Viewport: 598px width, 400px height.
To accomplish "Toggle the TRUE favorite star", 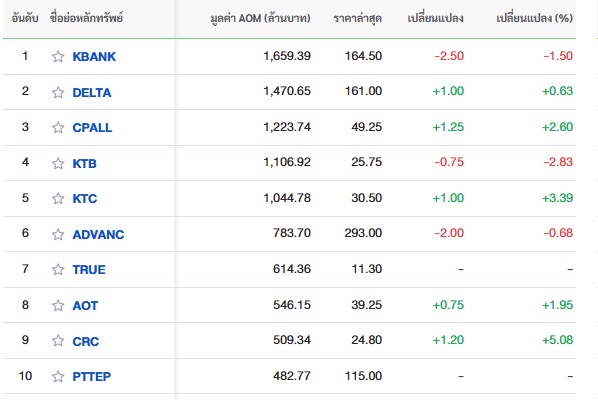I will tap(58, 269).
